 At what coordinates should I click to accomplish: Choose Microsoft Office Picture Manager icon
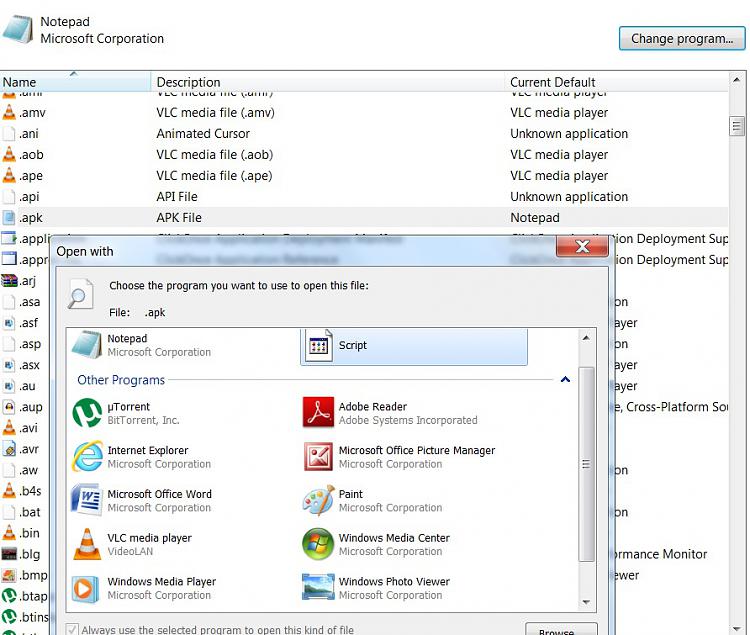tap(318, 457)
